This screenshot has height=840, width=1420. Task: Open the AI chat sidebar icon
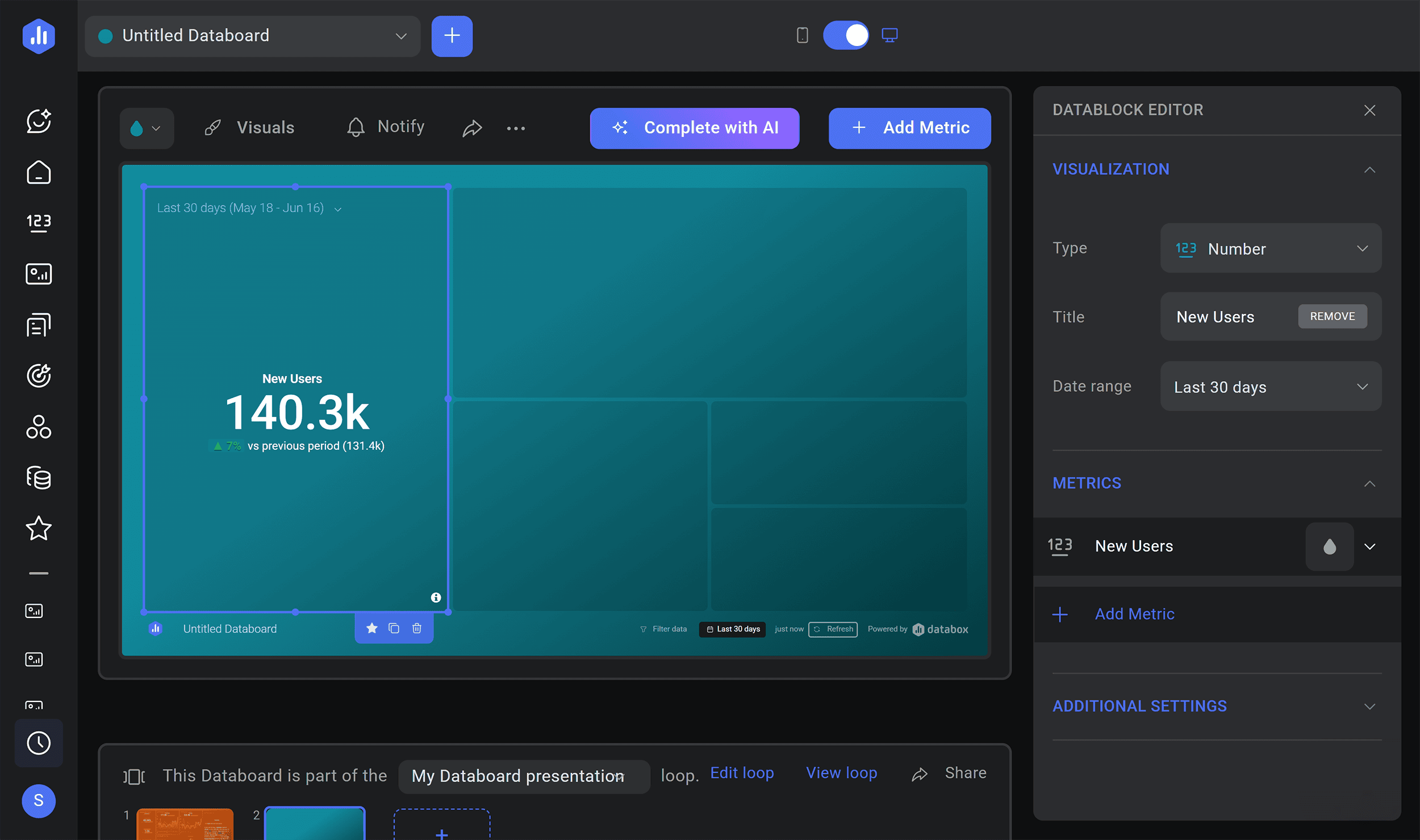[x=39, y=121]
